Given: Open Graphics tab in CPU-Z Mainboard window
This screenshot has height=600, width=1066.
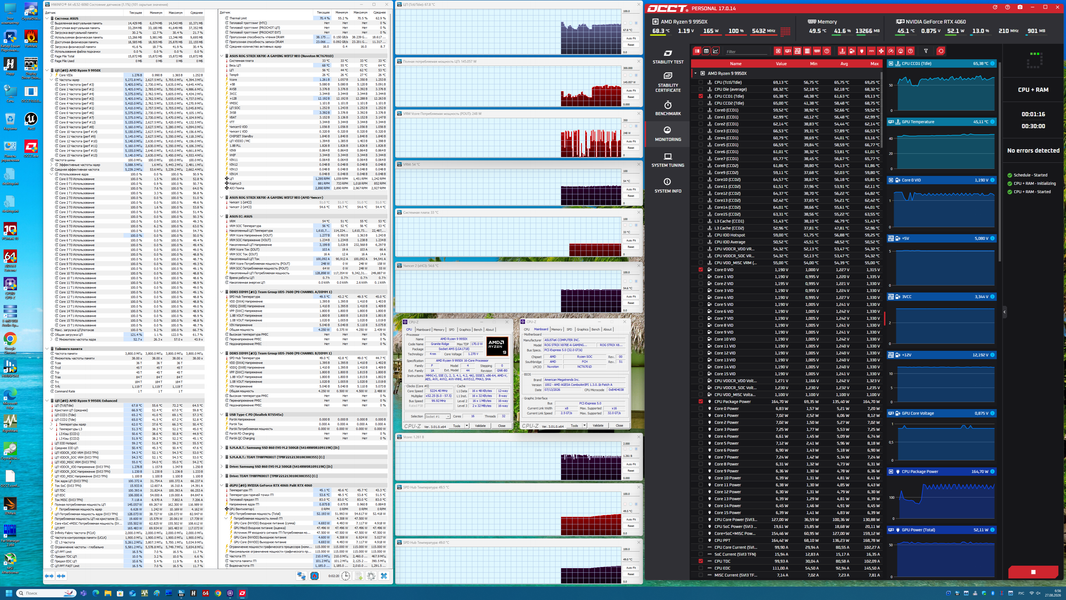Looking at the screenshot, I should pyautogui.click(x=583, y=330).
